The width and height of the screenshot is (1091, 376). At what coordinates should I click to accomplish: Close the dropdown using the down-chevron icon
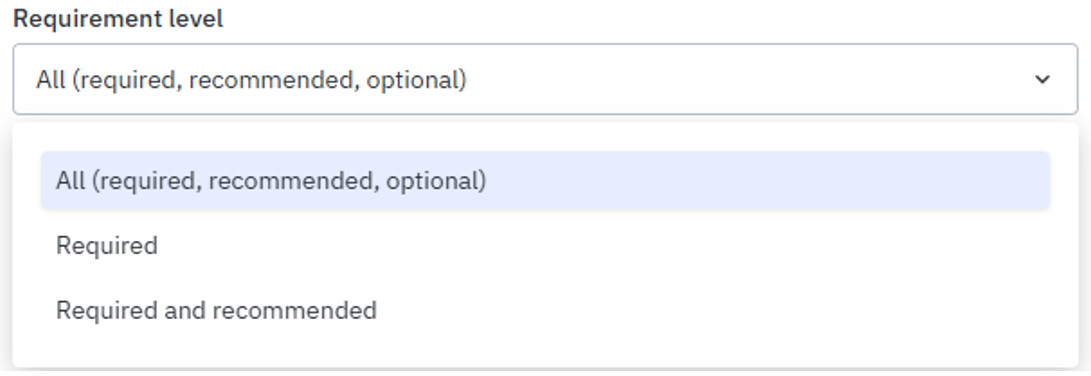click(1042, 80)
